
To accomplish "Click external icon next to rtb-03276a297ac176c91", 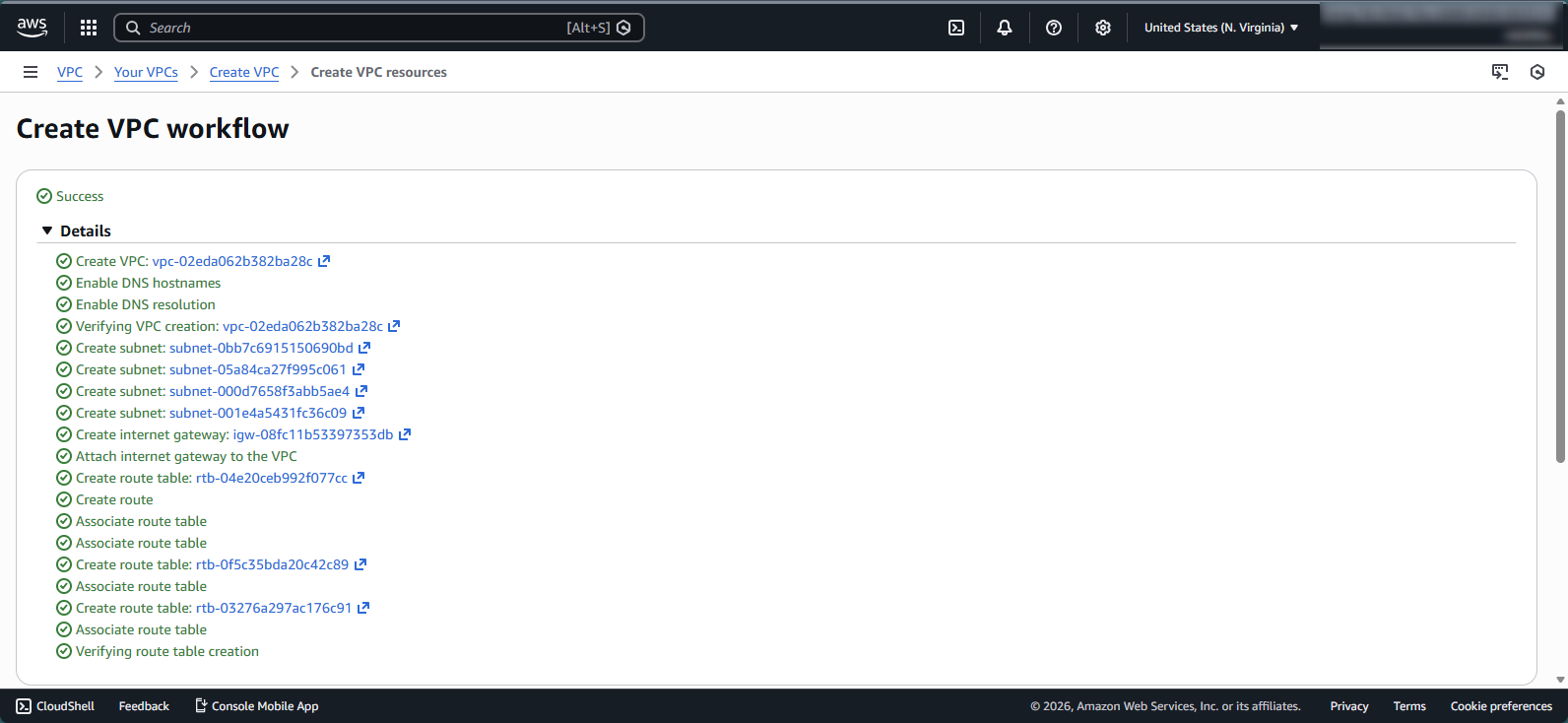I will [363, 608].
